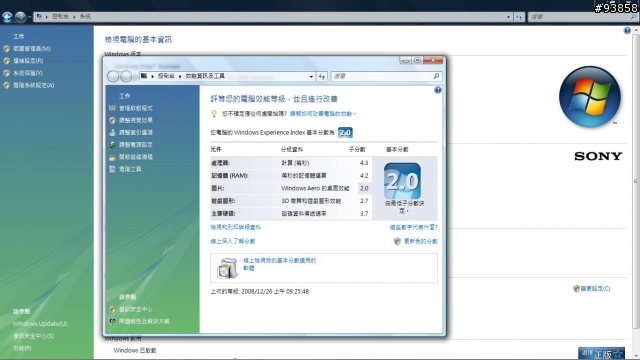Open 調整索引選項 indexing options icon
The image size is (640, 360).
coord(112,133)
